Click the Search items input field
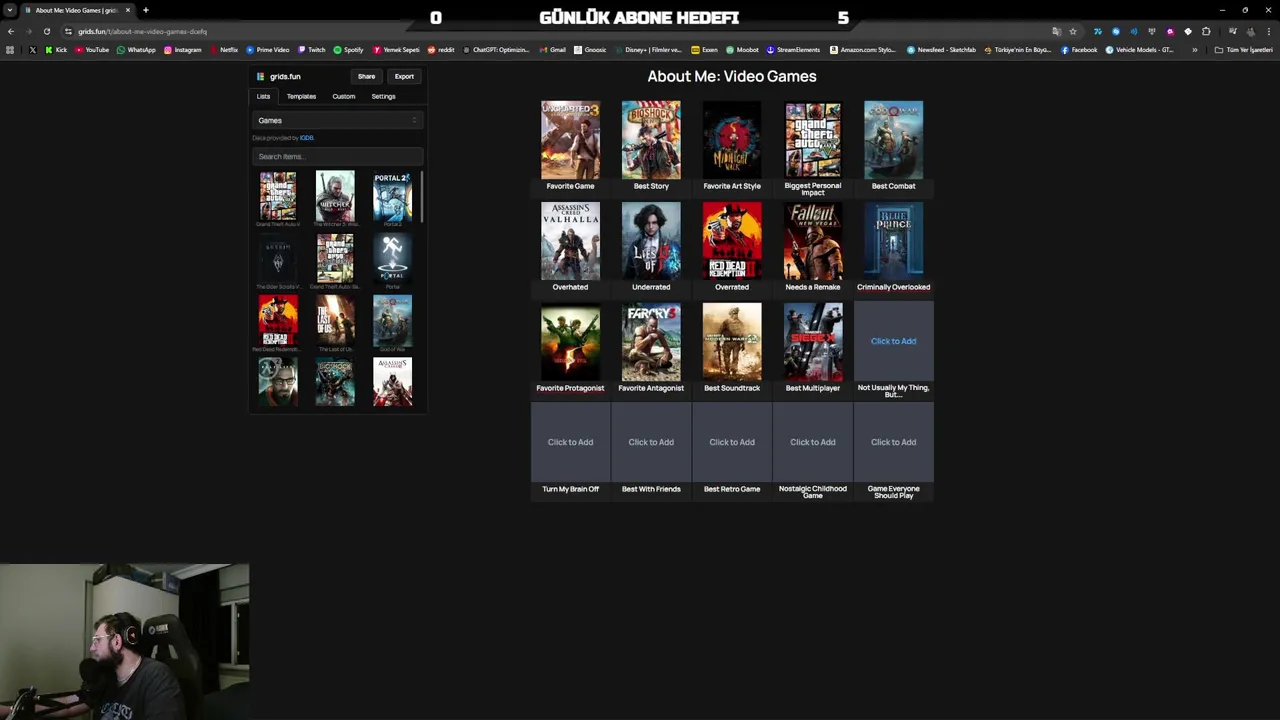 337,156
